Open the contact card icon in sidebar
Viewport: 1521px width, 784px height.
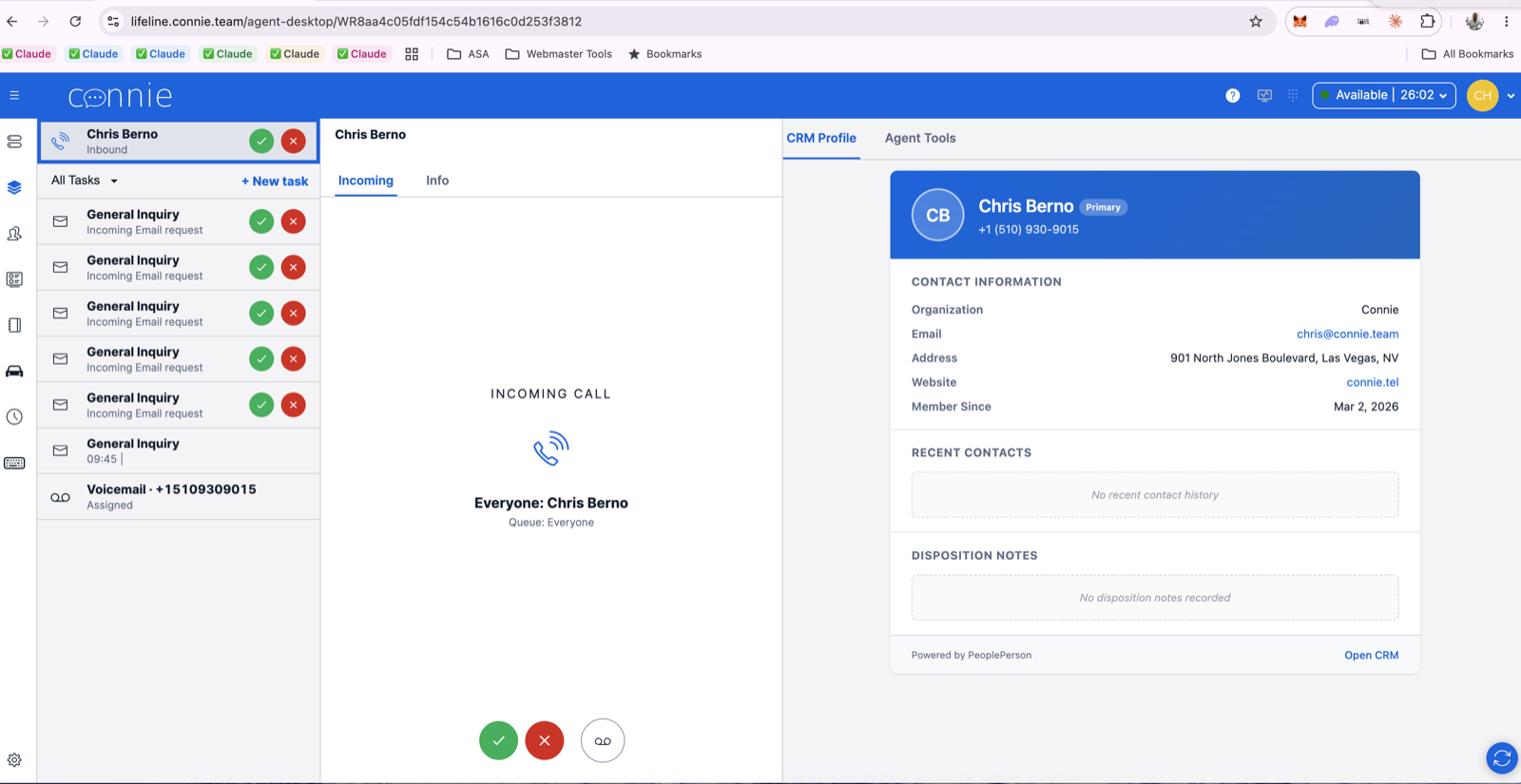pyautogui.click(x=14, y=279)
